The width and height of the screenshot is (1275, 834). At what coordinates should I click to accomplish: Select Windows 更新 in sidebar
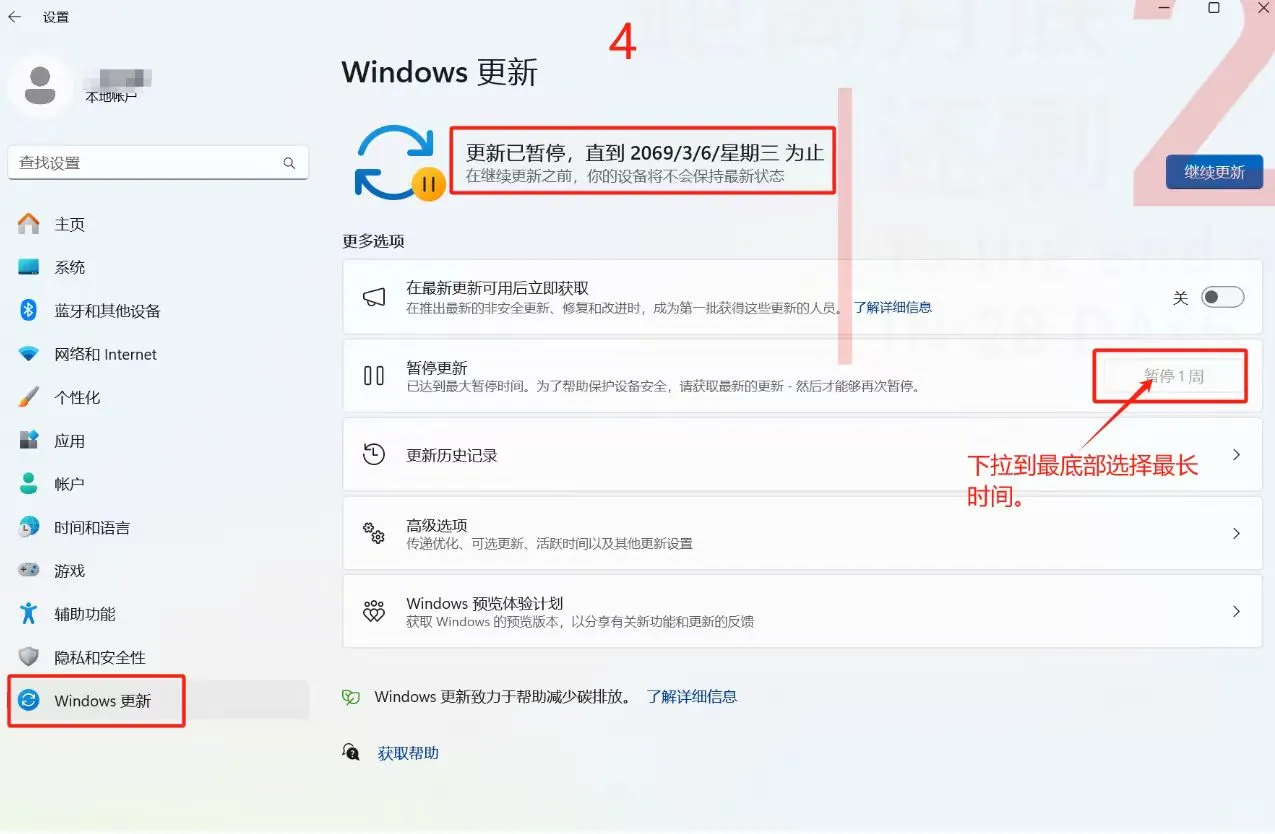point(158,700)
